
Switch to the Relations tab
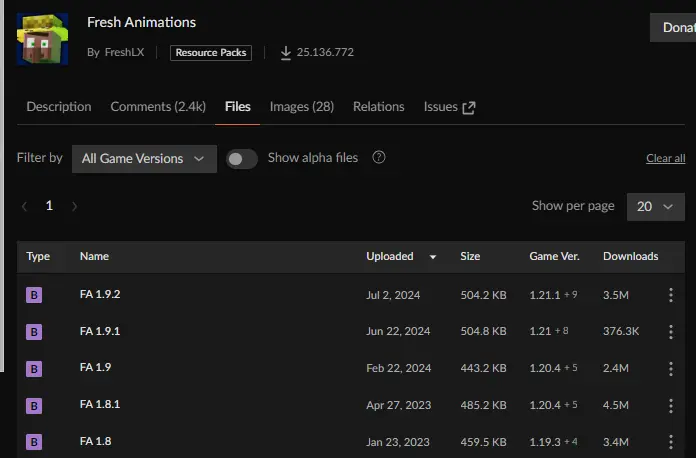(379, 107)
